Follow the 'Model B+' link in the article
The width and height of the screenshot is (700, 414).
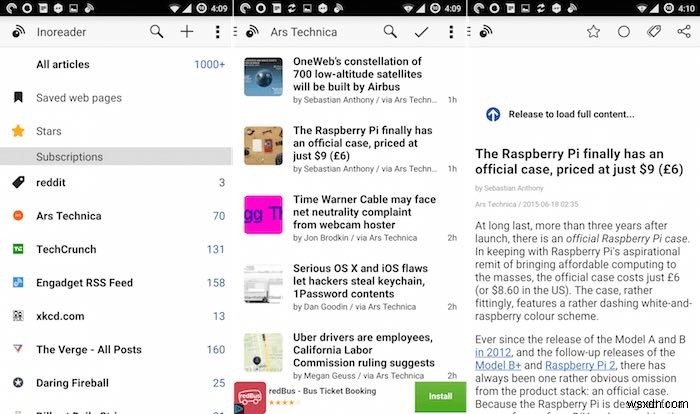click(498, 365)
